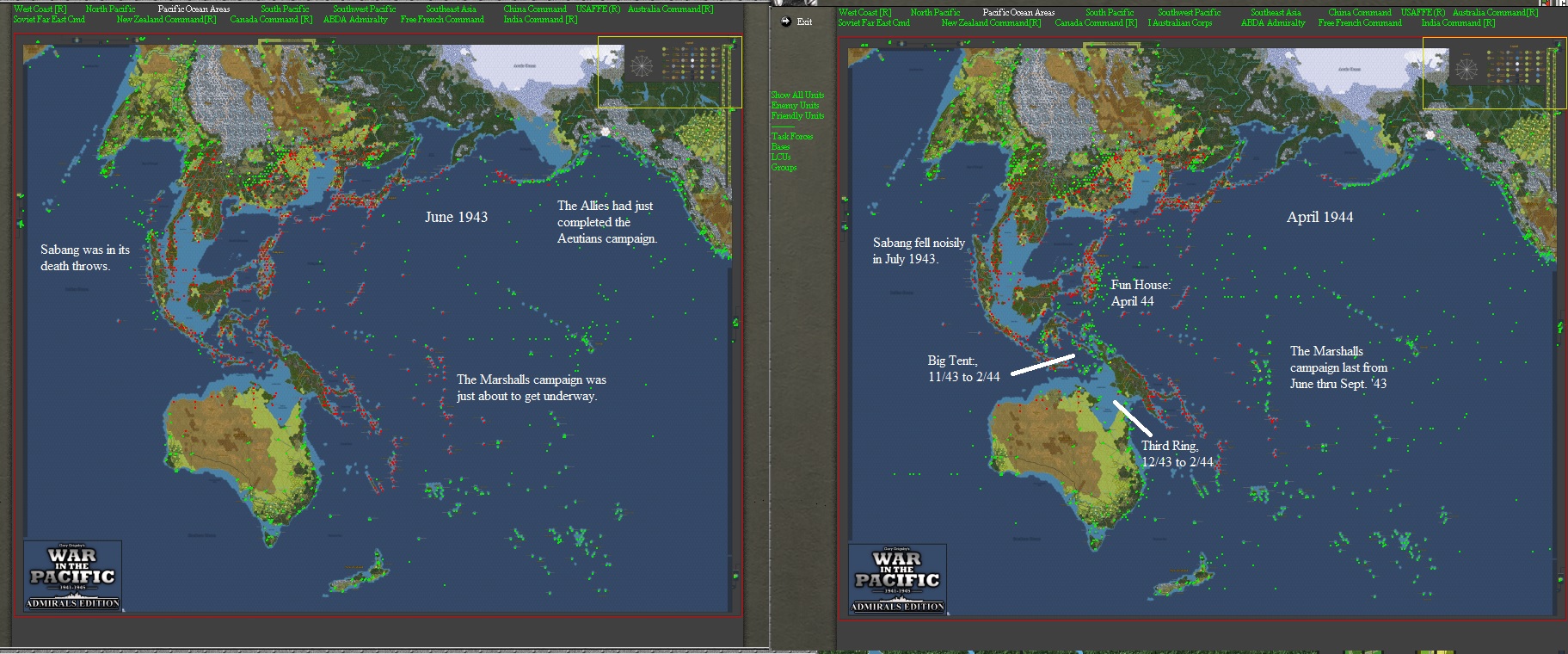Select Canada Command [R] above June 1943 map
Viewport: 1568px width, 654px height.
[271, 20]
